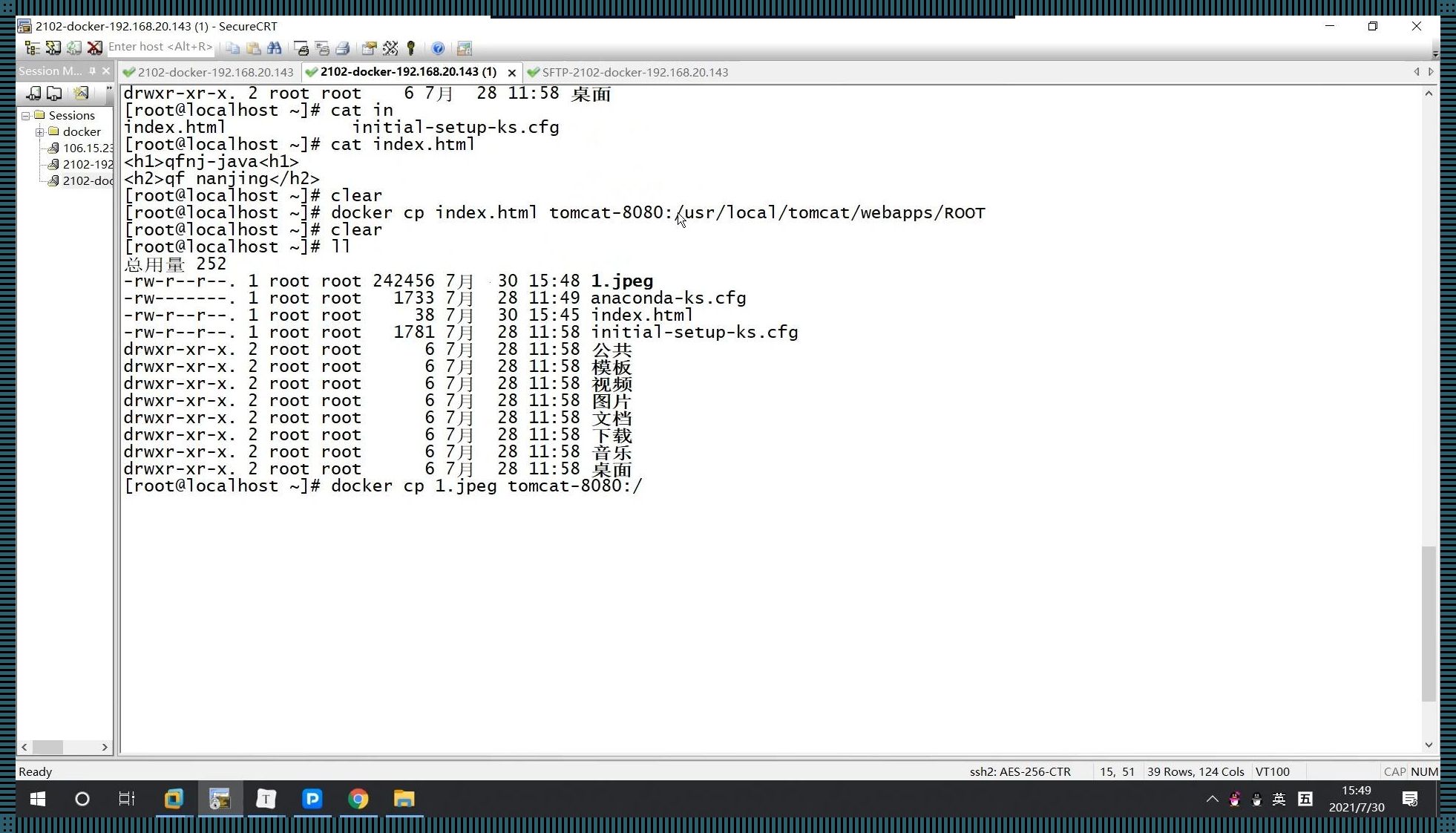
Task: Open the Typora T icon on taskbar
Action: (266, 799)
